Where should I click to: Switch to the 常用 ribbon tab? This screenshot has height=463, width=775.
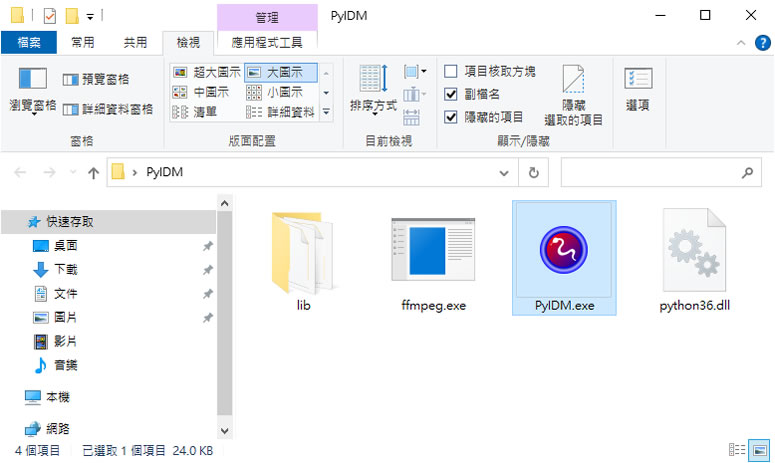83,42
